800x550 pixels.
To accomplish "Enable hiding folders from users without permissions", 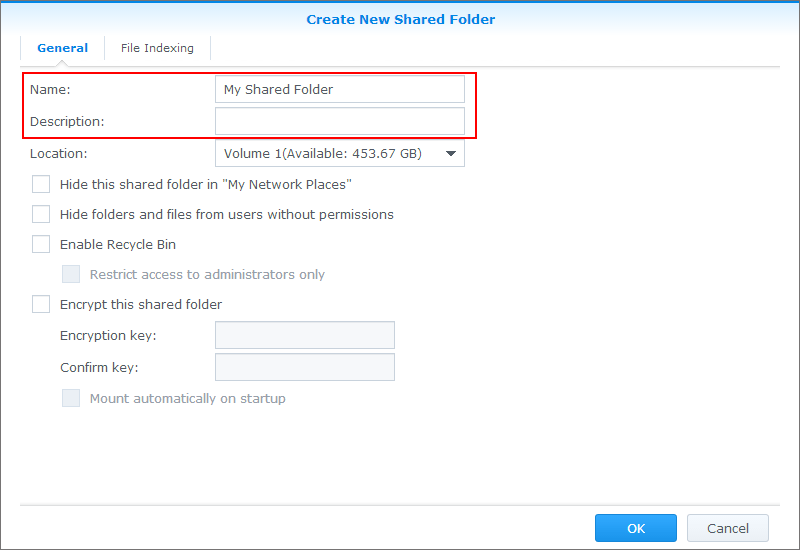I will tap(41, 214).
